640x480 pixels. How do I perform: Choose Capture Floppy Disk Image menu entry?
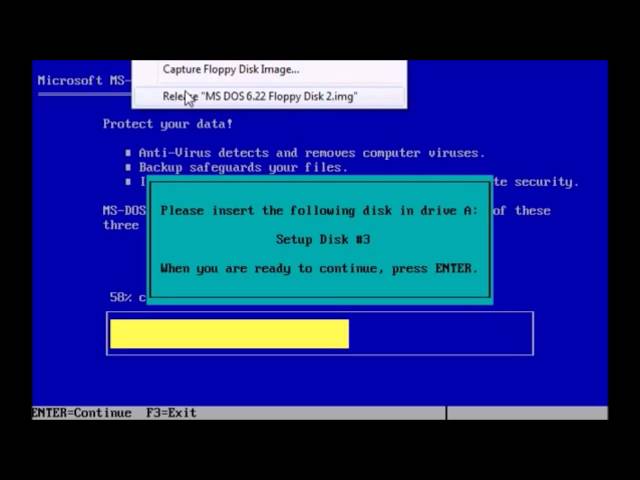(269, 70)
